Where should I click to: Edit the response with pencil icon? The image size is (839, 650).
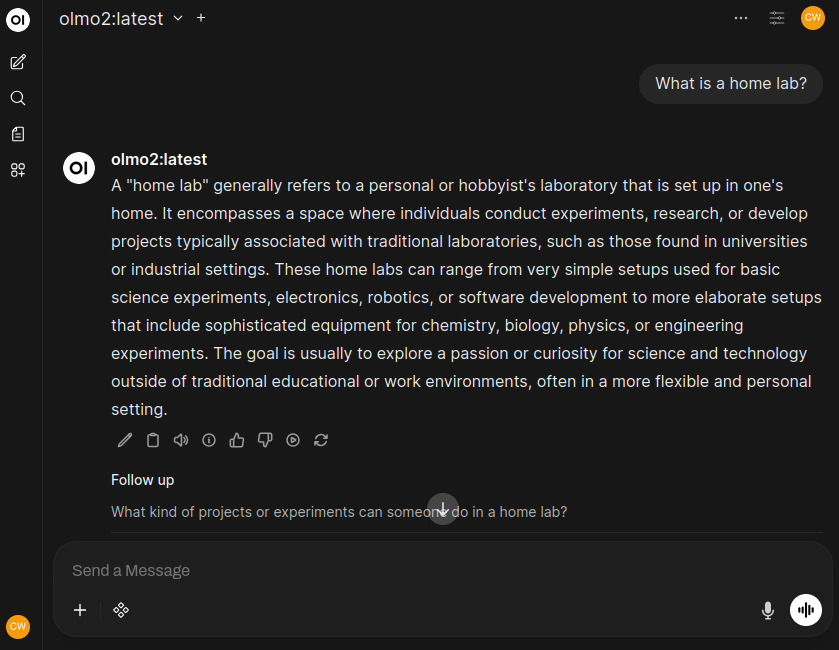pos(125,440)
